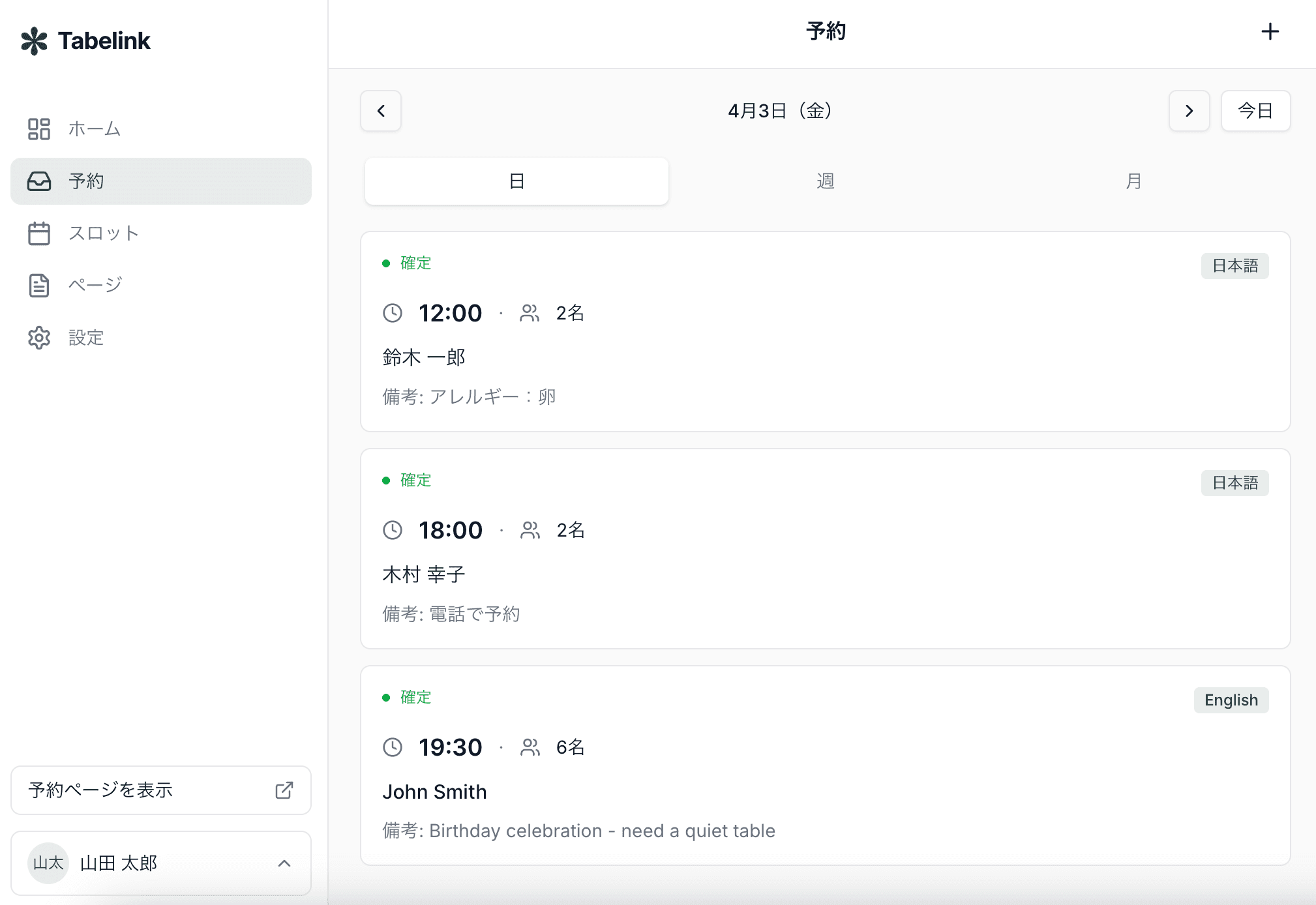Click the 予約 inbox icon in sidebar
1316x905 pixels.
[x=39, y=181]
